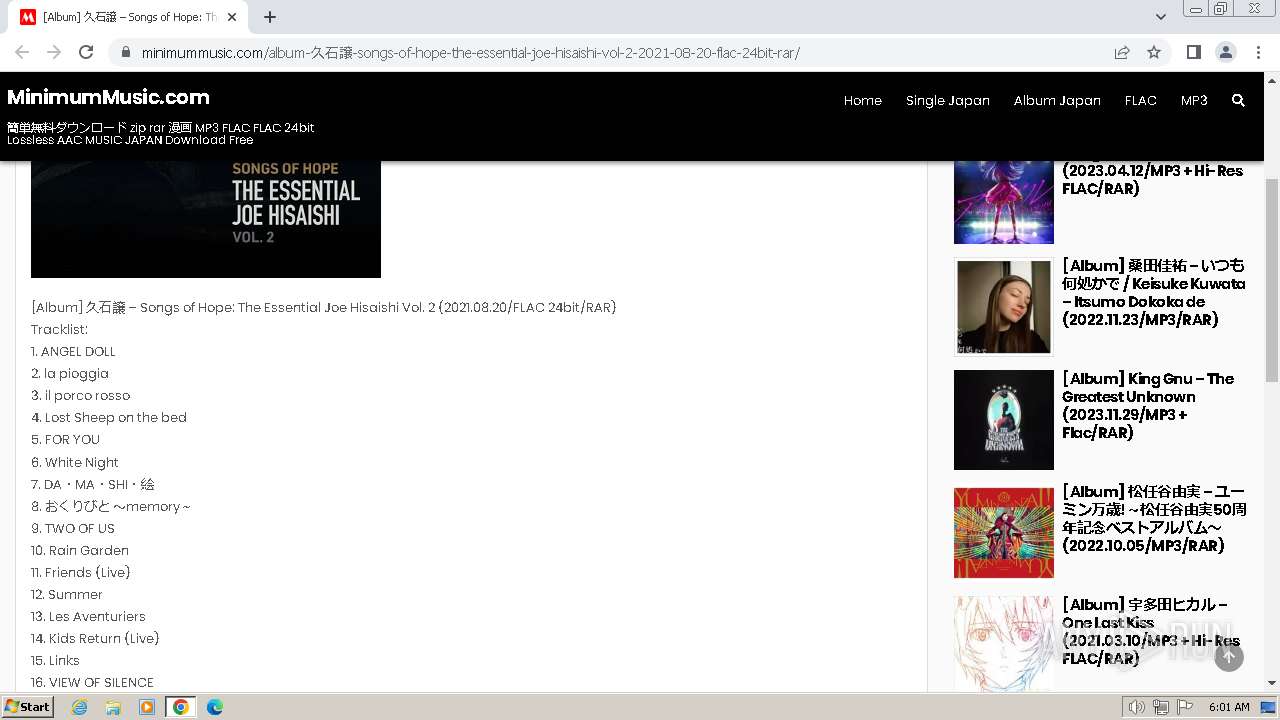1280x720 pixels.
Task: Click the track '6. White Night'
Action: (75, 462)
